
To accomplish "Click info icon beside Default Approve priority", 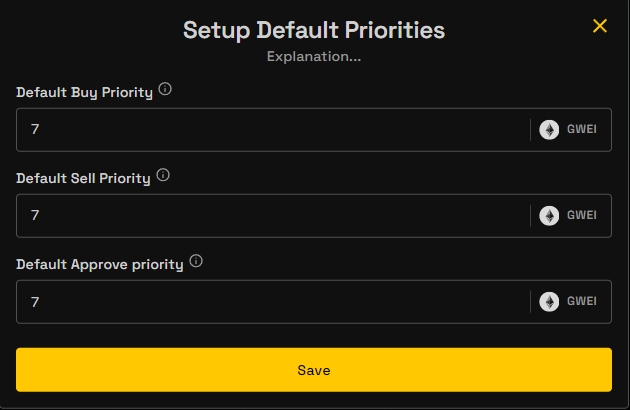I will point(196,261).
